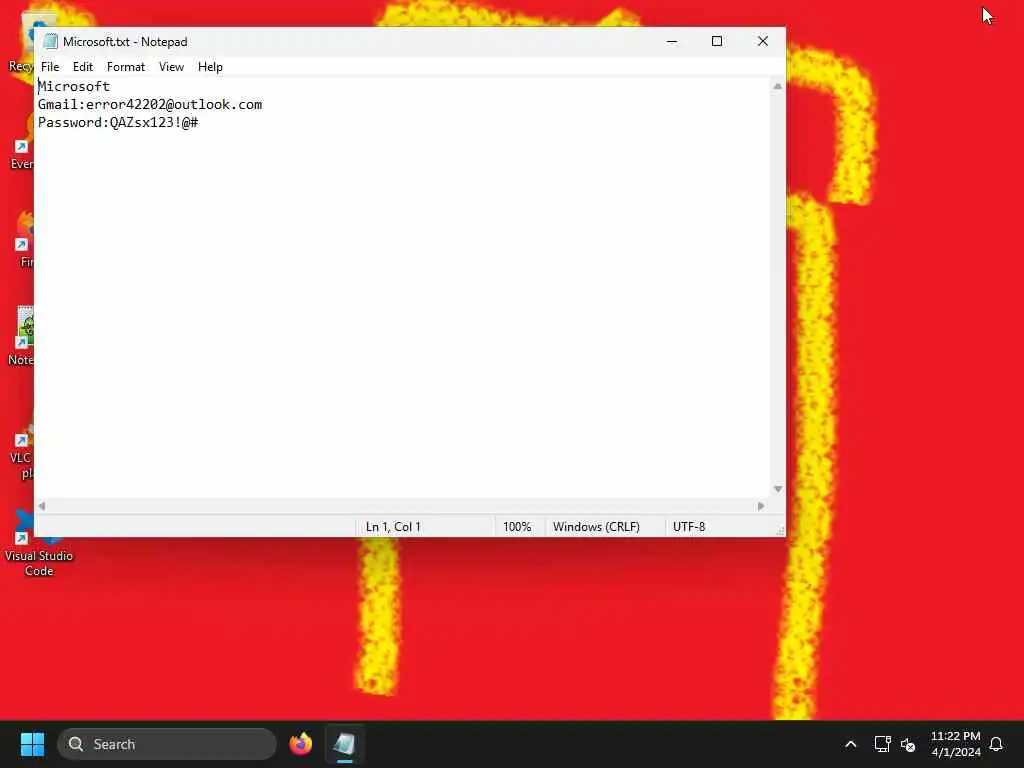Click the horizontal scrollbar left arrow
The width and height of the screenshot is (1024, 768).
[x=42, y=506]
